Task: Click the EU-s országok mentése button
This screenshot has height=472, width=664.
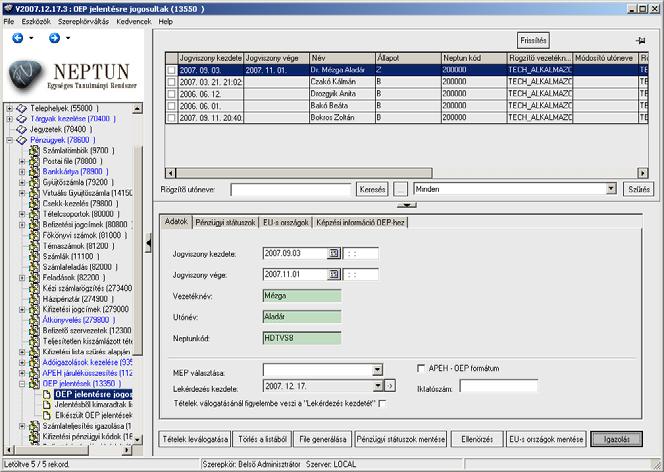Action: (546, 439)
